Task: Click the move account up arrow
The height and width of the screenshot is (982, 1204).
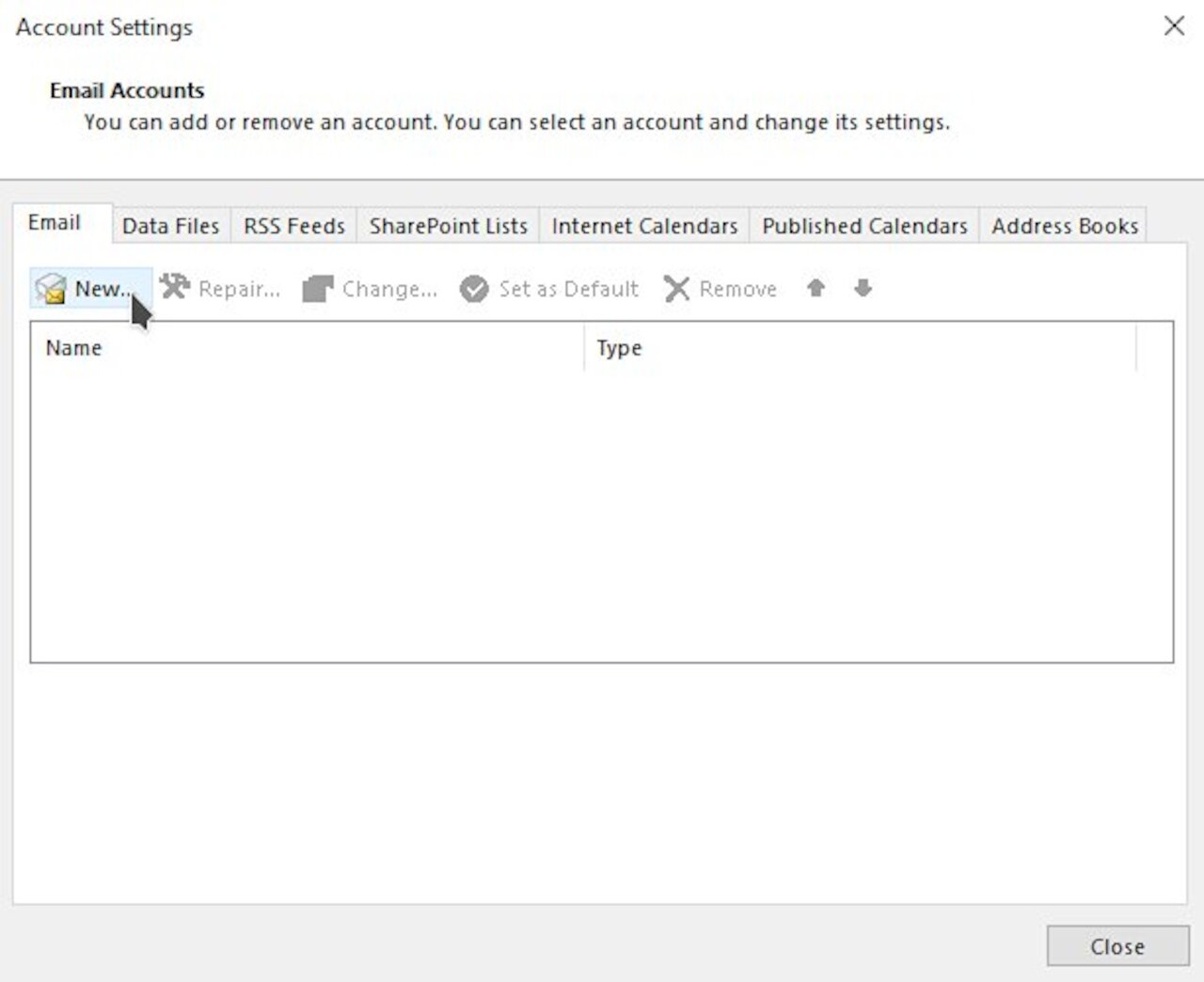Action: click(815, 289)
